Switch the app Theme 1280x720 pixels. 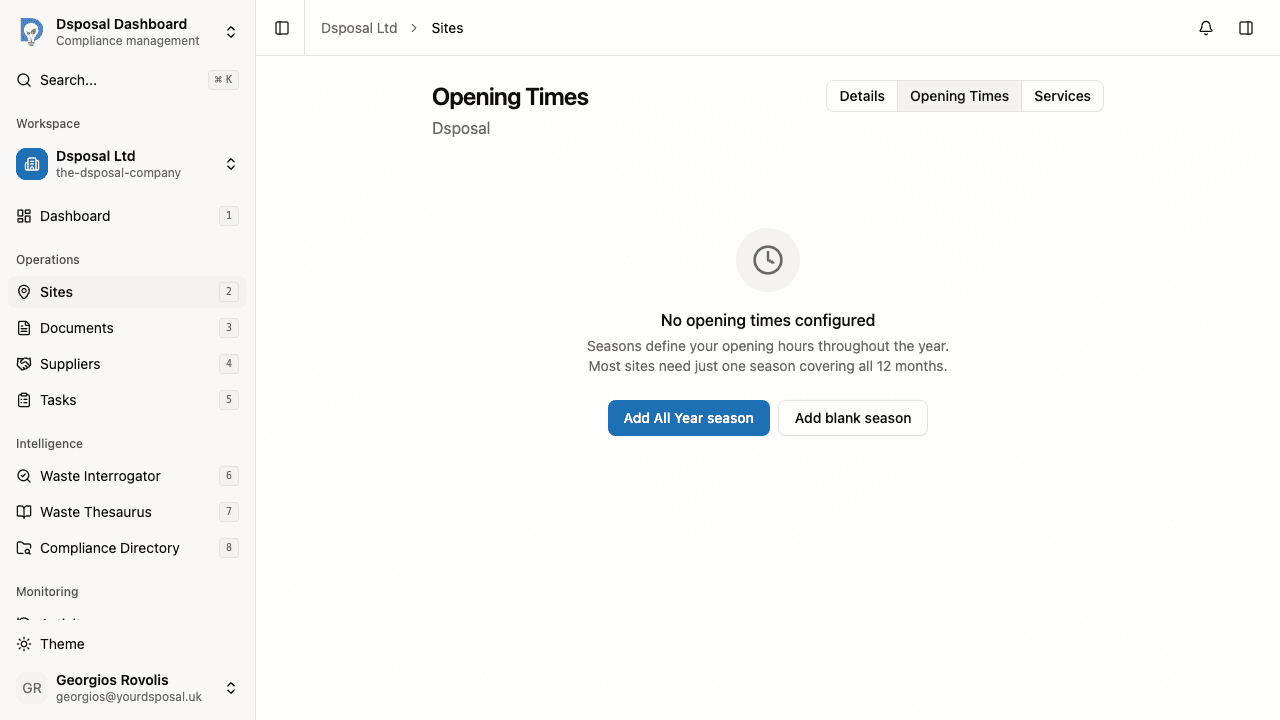pos(61,643)
